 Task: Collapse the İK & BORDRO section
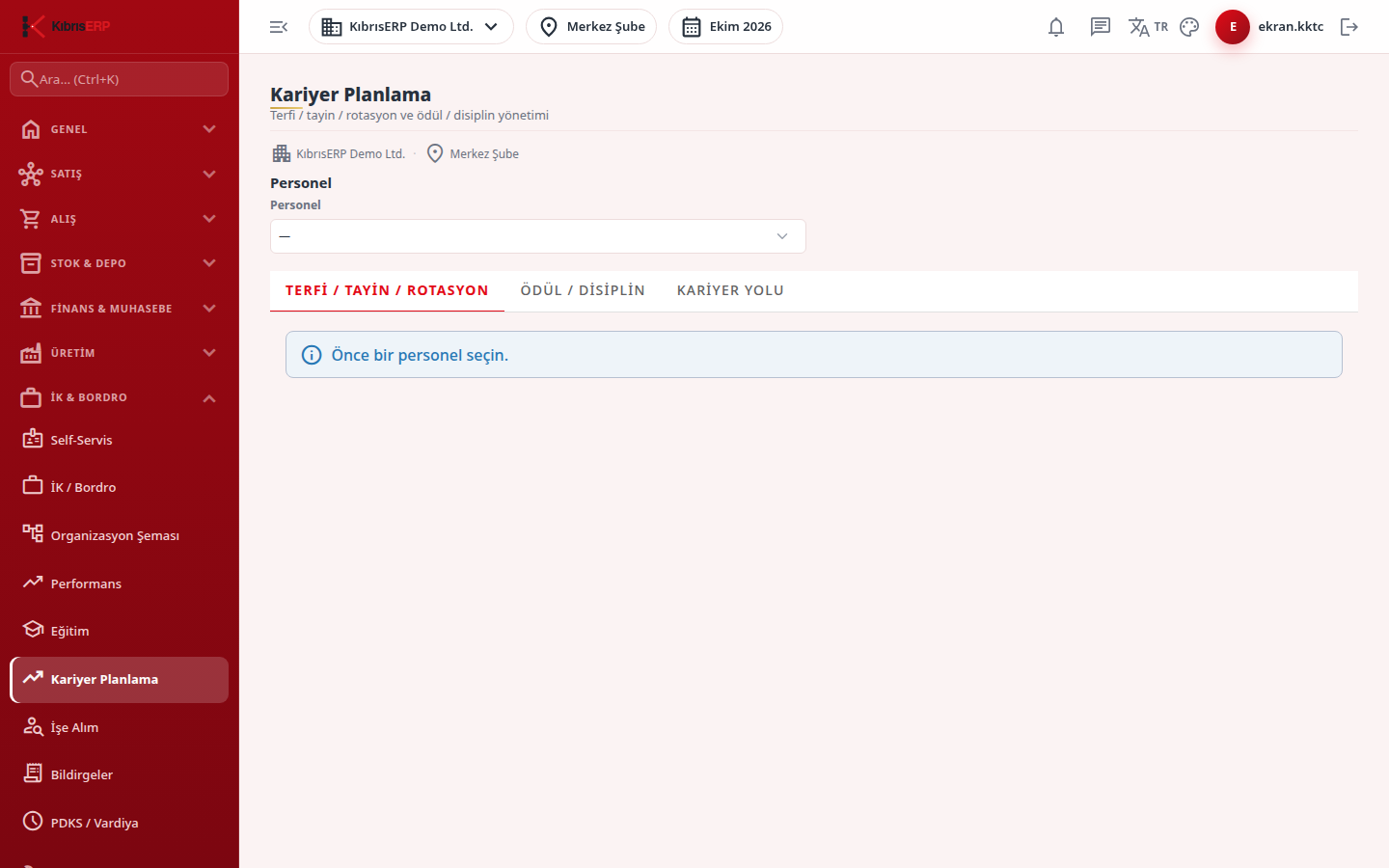coord(119,397)
